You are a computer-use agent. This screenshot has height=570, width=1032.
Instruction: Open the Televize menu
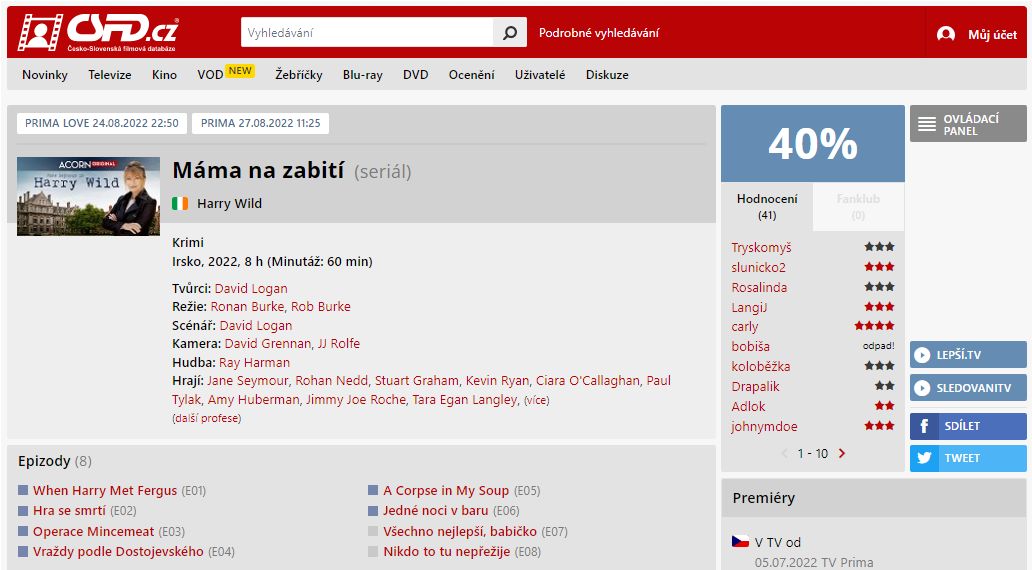(110, 75)
